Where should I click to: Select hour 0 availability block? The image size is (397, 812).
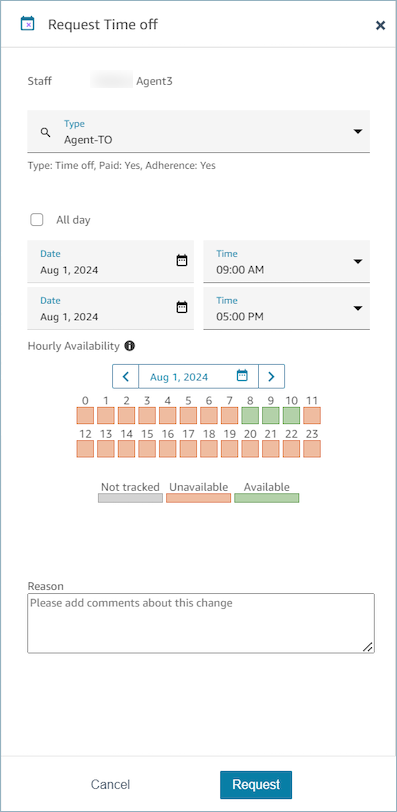point(85,415)
